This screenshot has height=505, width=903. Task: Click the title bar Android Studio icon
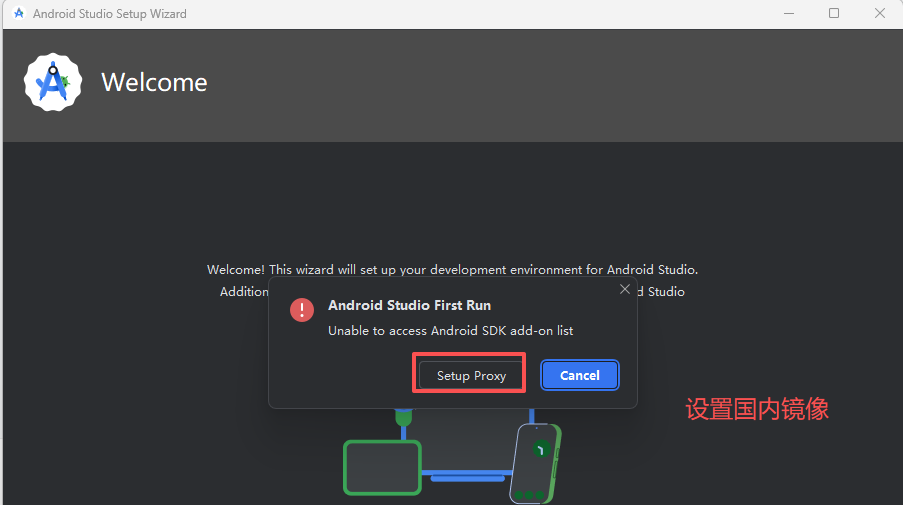[x=19, y=13]
